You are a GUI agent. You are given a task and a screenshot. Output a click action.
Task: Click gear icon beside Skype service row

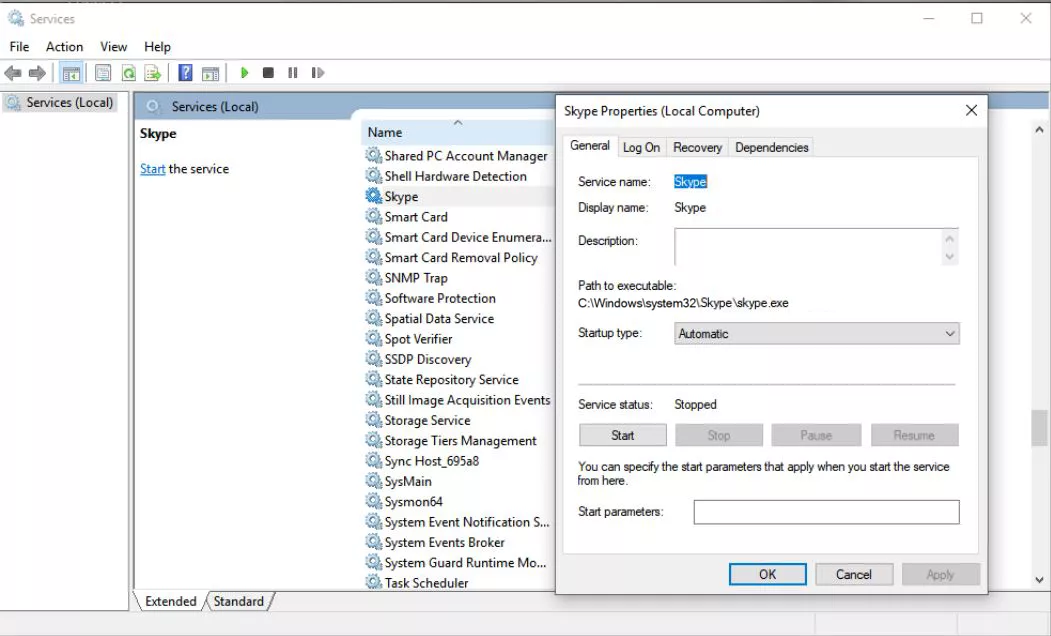[x=373, y=196]
